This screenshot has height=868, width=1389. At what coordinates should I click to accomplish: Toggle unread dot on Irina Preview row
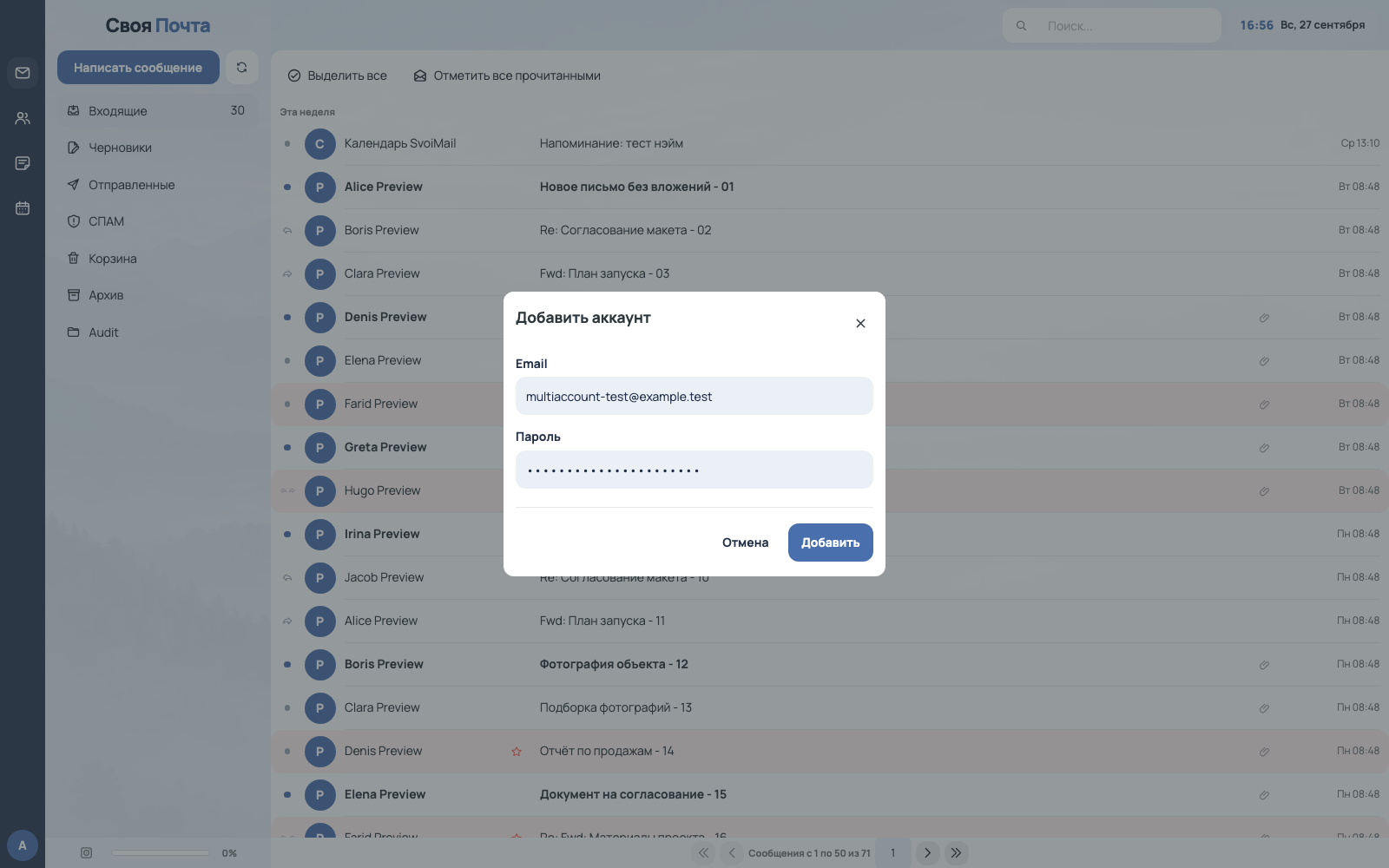(287, 535)
